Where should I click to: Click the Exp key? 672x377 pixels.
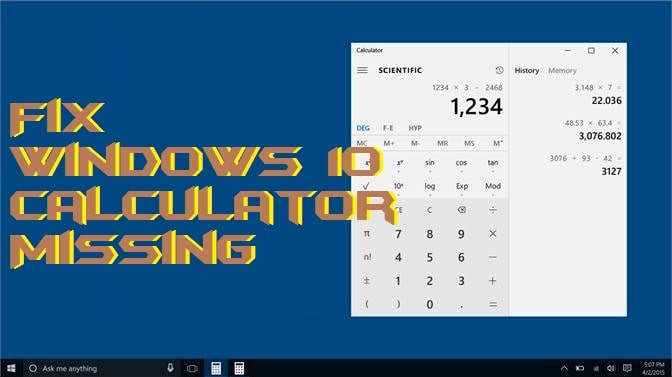point(462,186)
